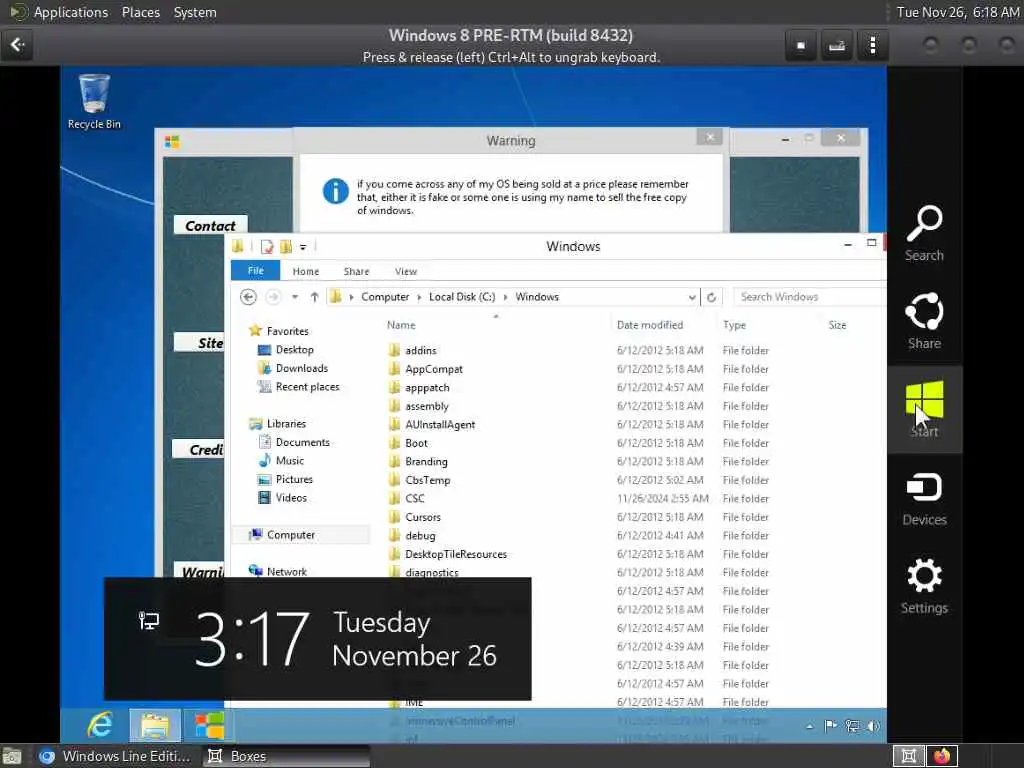Open the quick access toolbar dropdown
The image size is (1024, 768).
(303, 248)
